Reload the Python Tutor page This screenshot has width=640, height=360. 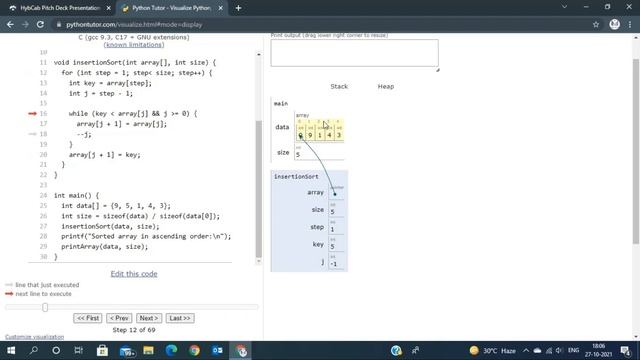point(40,24)
